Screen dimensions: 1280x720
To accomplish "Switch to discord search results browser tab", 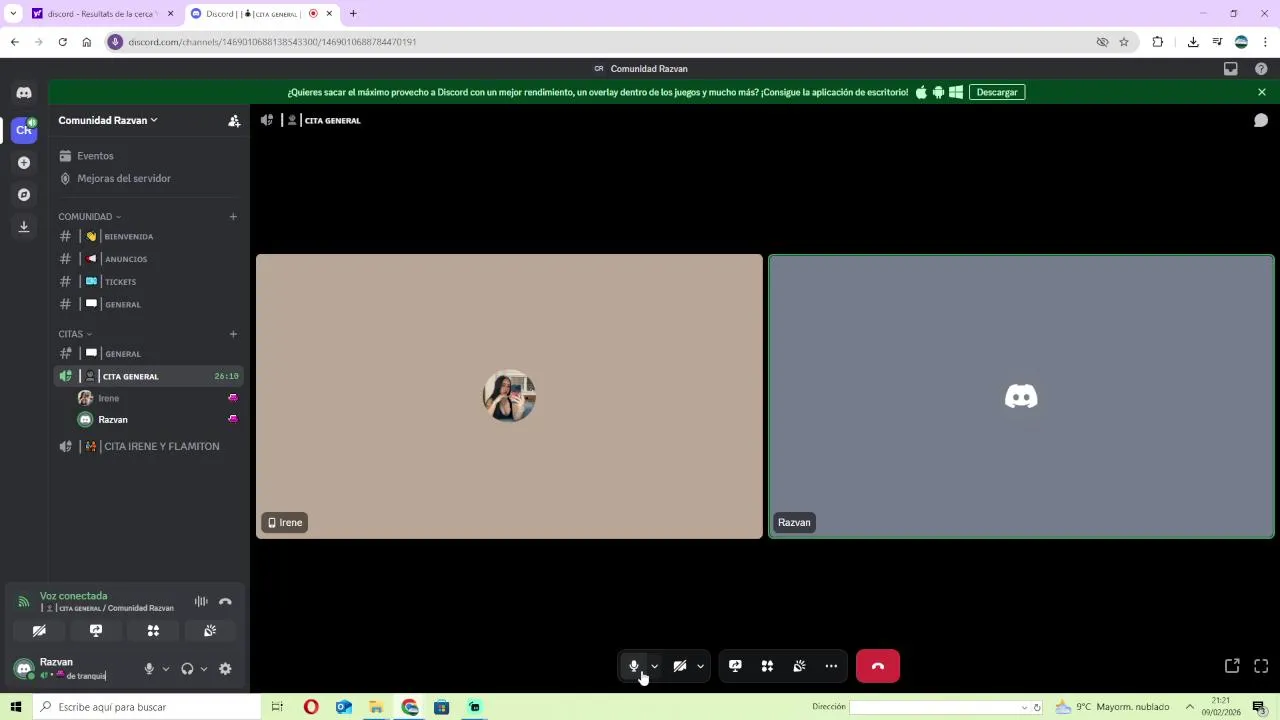I will [101, 14].
